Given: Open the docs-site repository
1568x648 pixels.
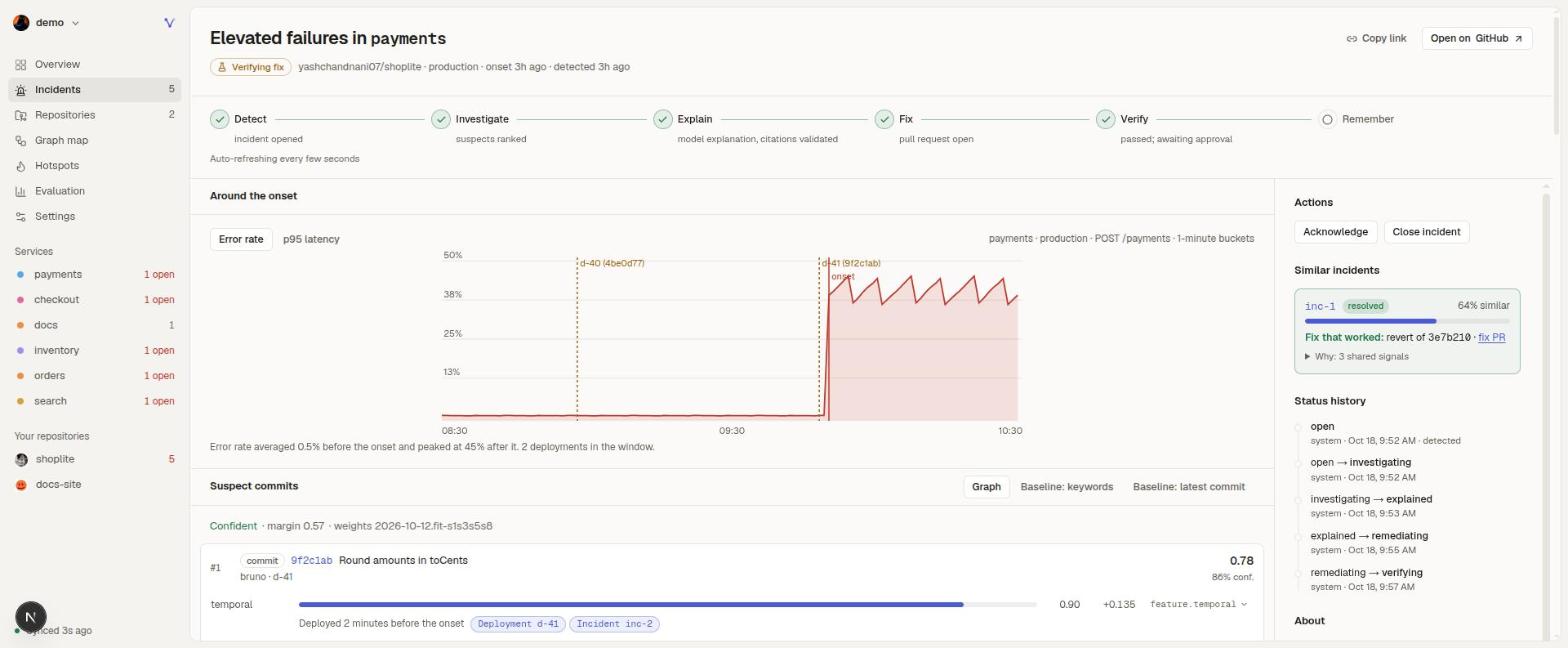Looking at the screenshot, I should 94,485.
